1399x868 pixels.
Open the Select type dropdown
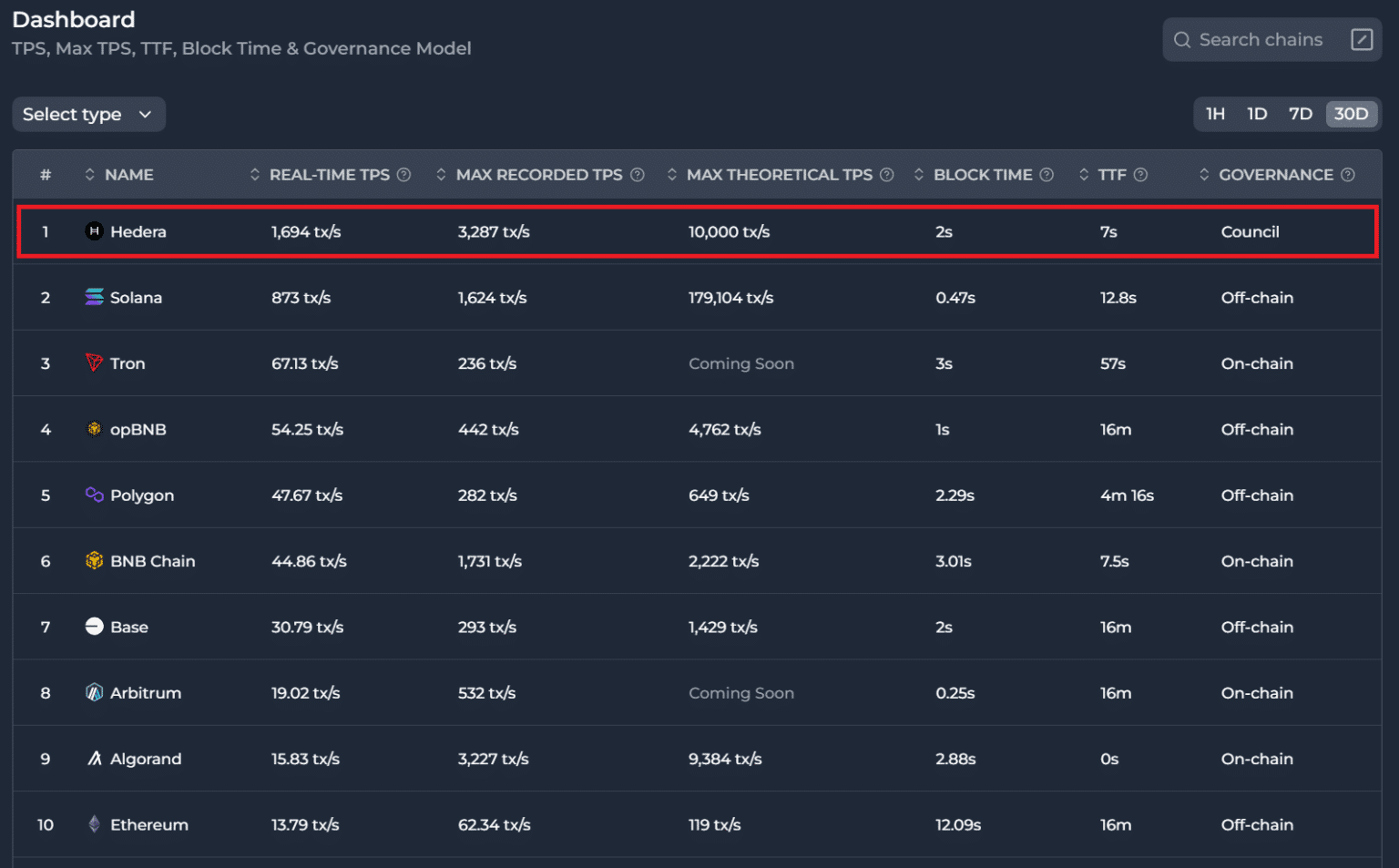(x=88, y=114)
